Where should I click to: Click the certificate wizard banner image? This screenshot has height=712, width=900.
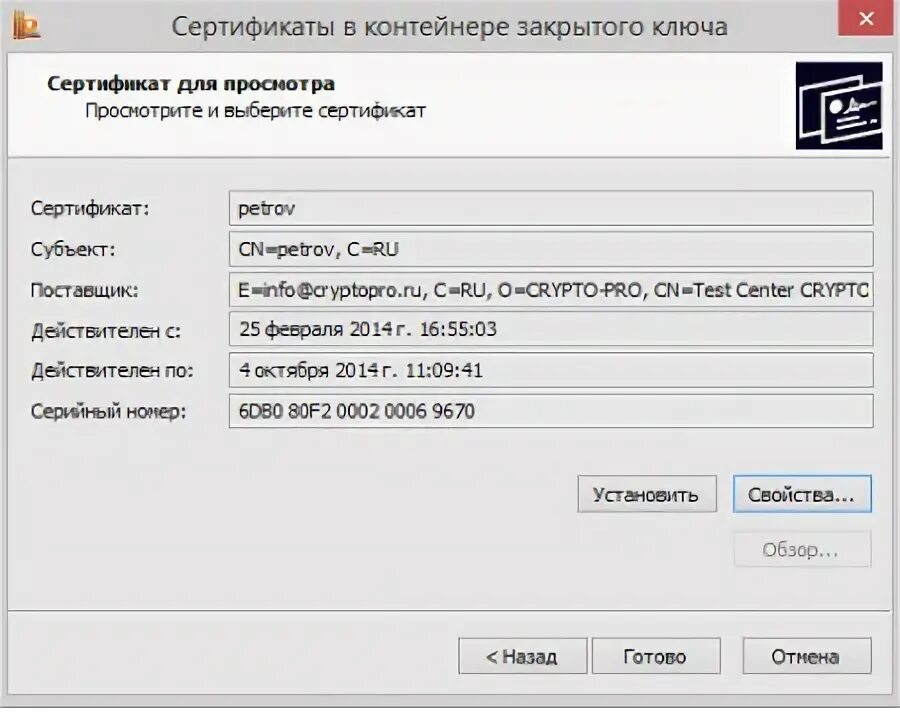839,106
